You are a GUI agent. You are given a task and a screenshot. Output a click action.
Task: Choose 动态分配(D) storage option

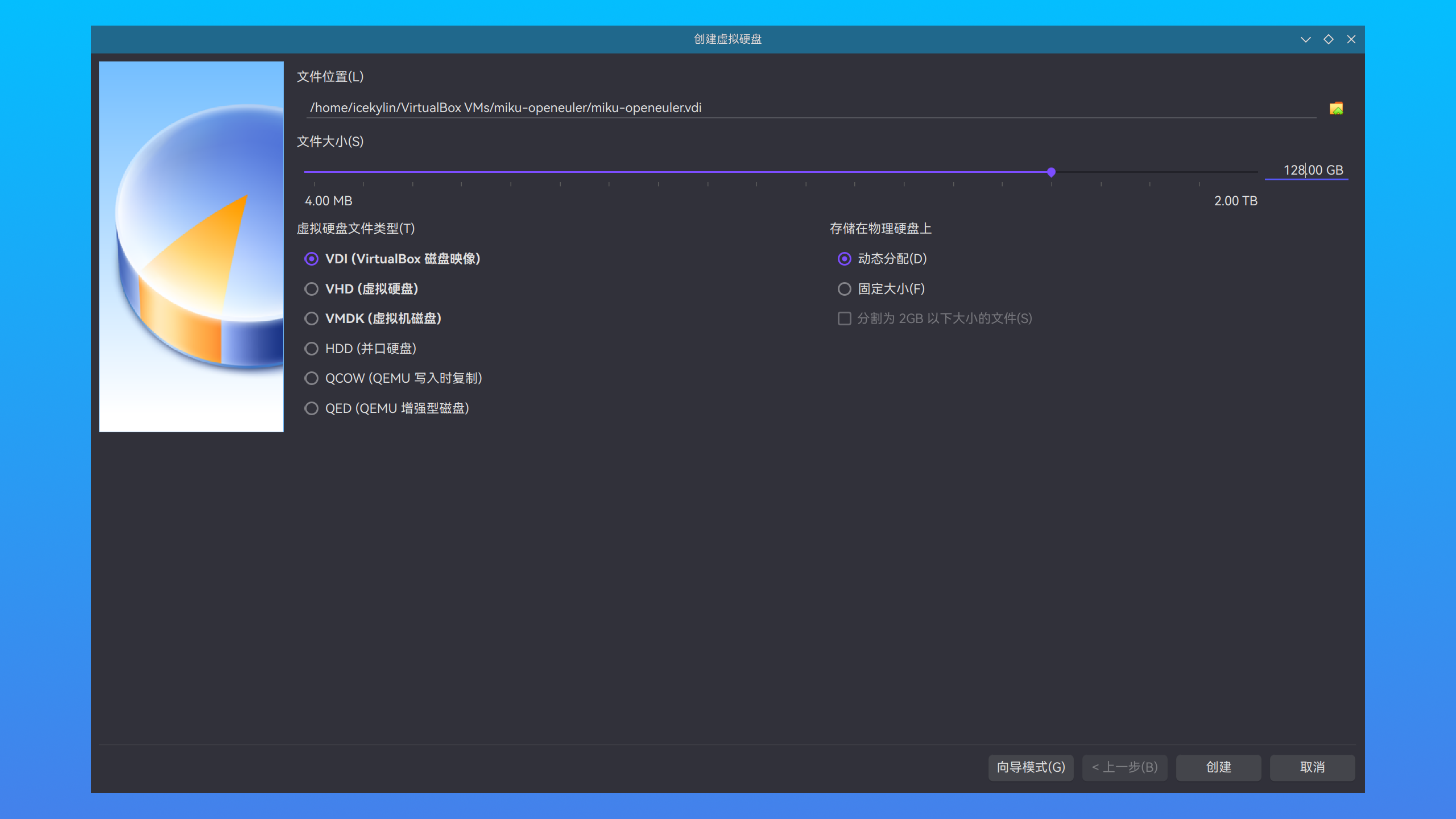click(x=882, y=259)
